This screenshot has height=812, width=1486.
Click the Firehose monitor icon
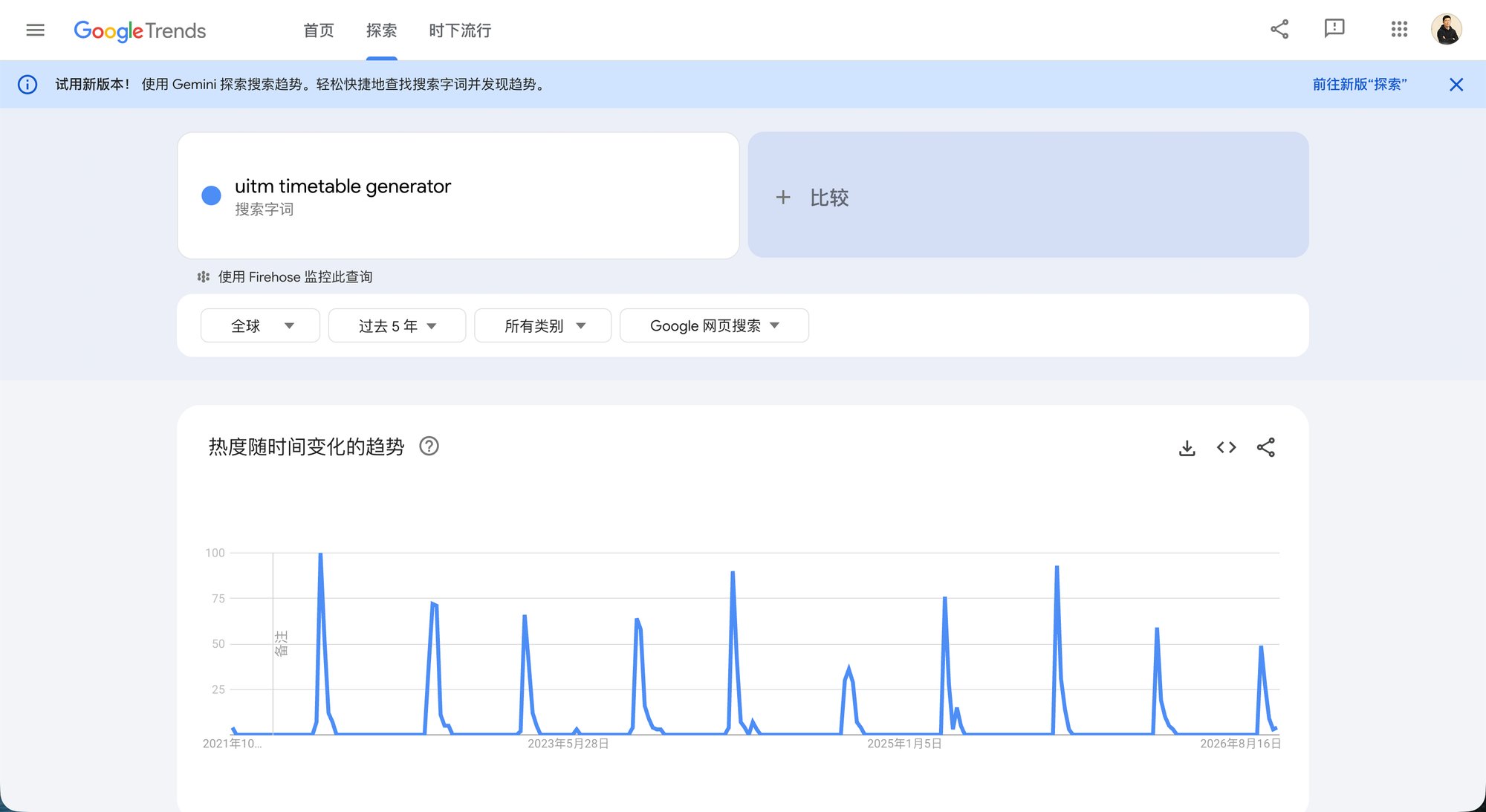click(204, 276)
